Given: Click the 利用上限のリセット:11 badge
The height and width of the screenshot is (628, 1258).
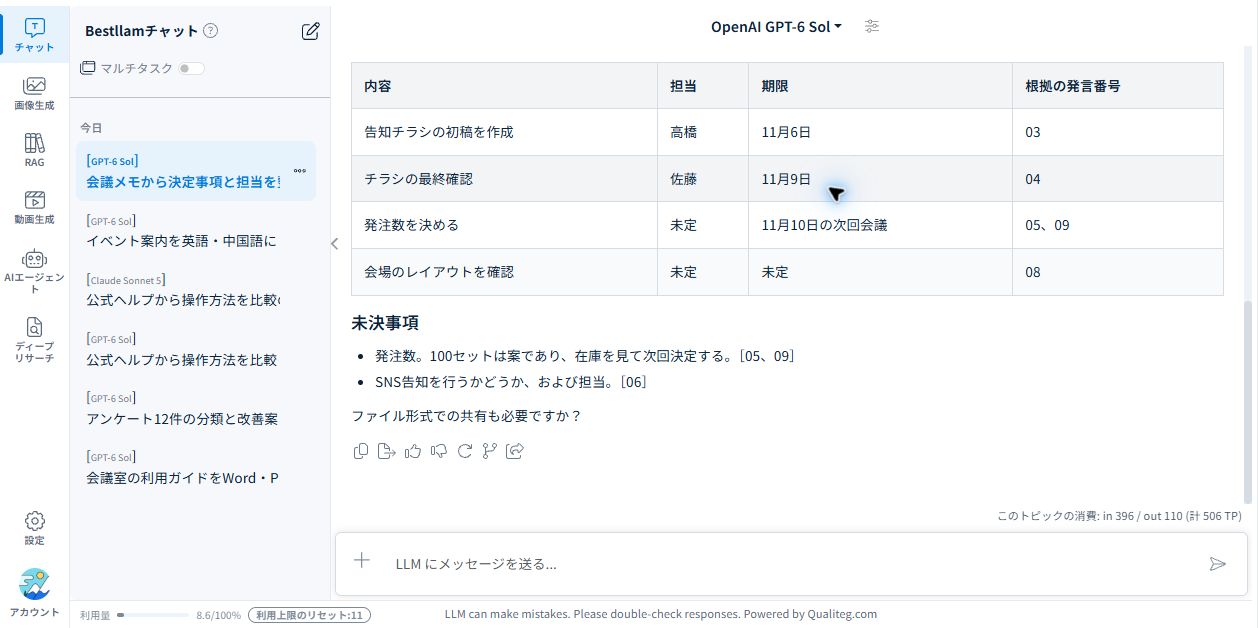Looking at the screenshot, I should click(309, 615).
